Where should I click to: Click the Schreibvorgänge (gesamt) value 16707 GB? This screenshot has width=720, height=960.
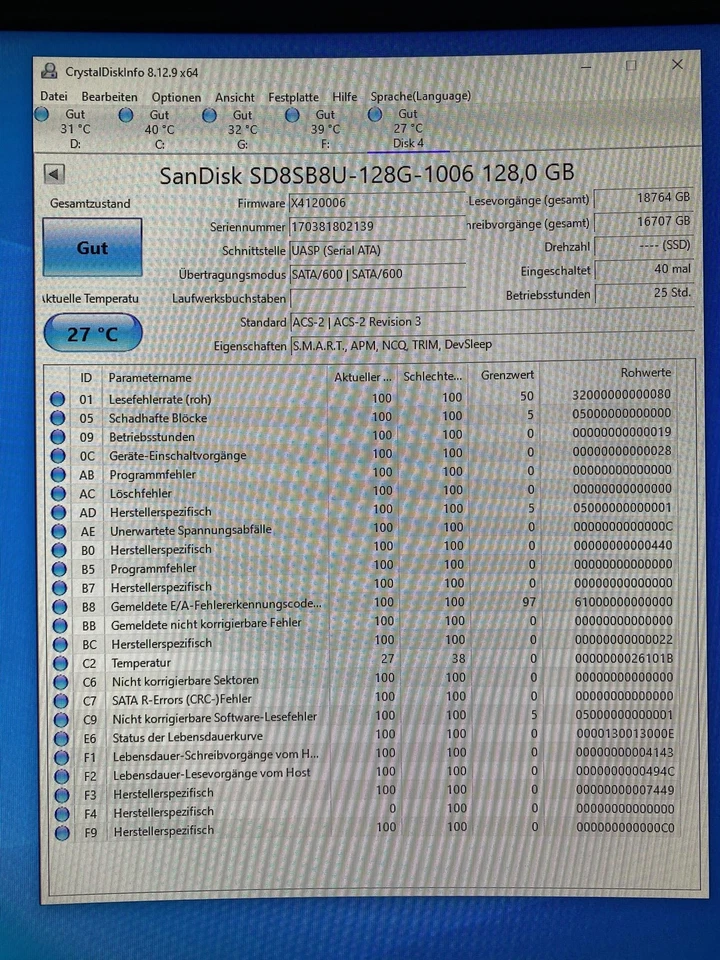[644, 222]
